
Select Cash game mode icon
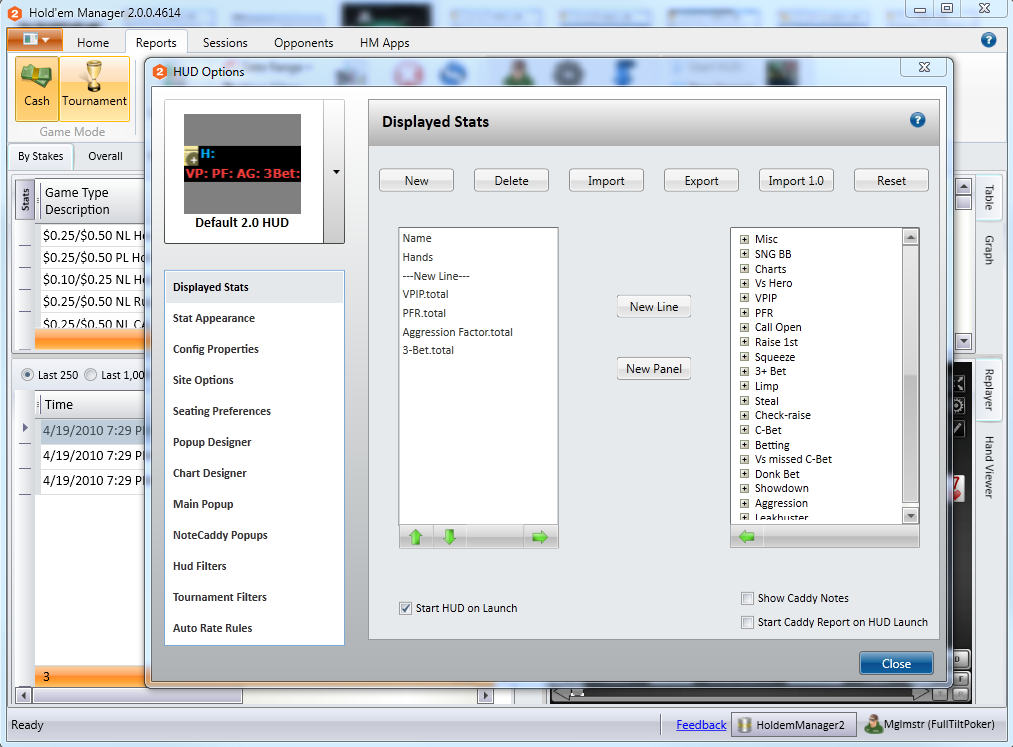37,89
